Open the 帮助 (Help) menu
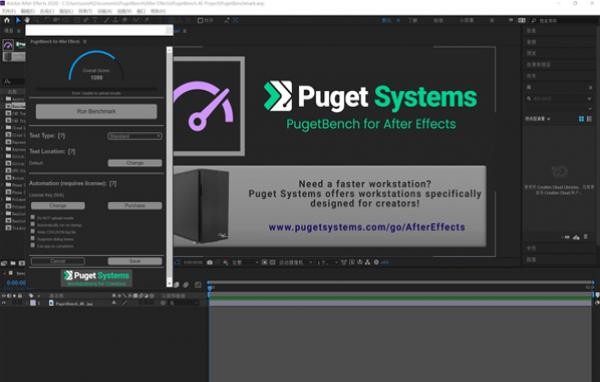This screenshot has width=600, height=382. click(x=158, y=11)
